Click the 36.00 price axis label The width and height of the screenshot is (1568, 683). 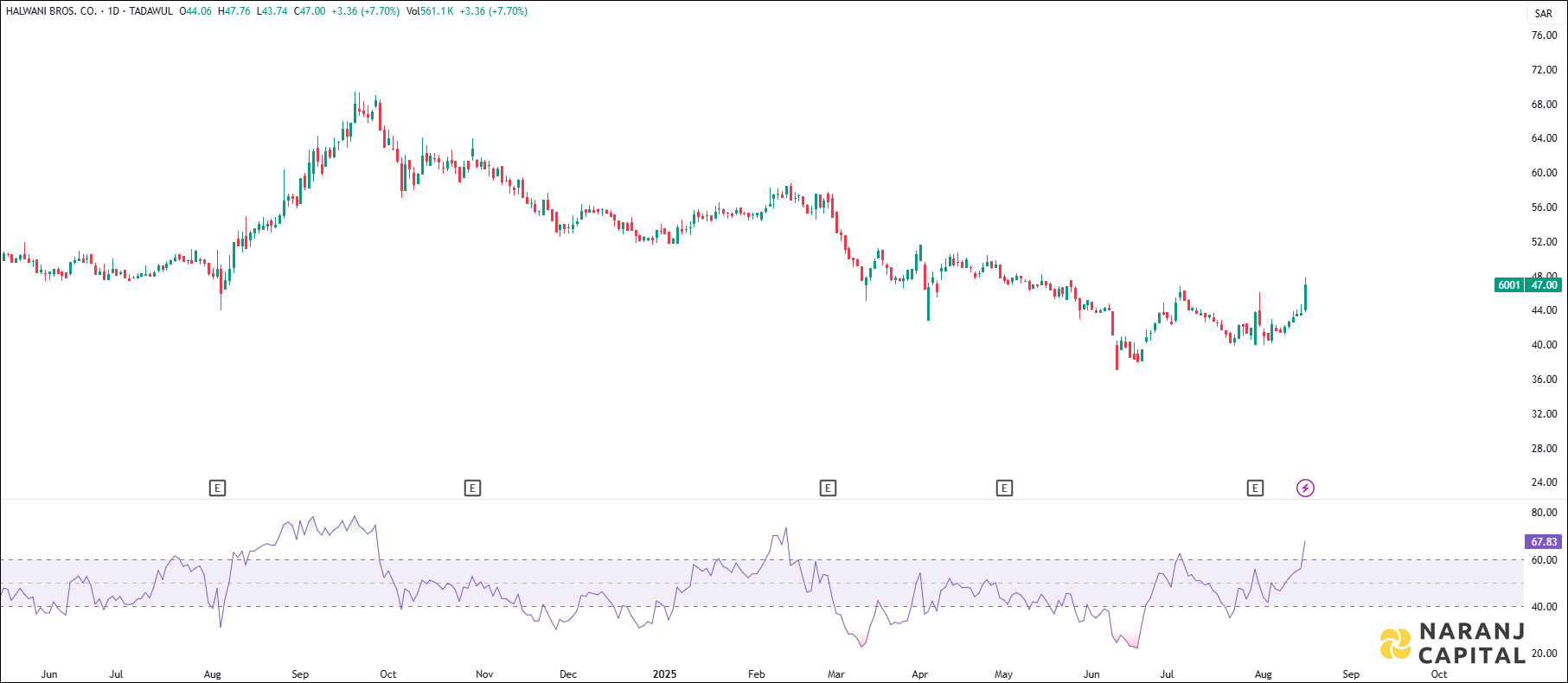click(x=1545, y=380)
